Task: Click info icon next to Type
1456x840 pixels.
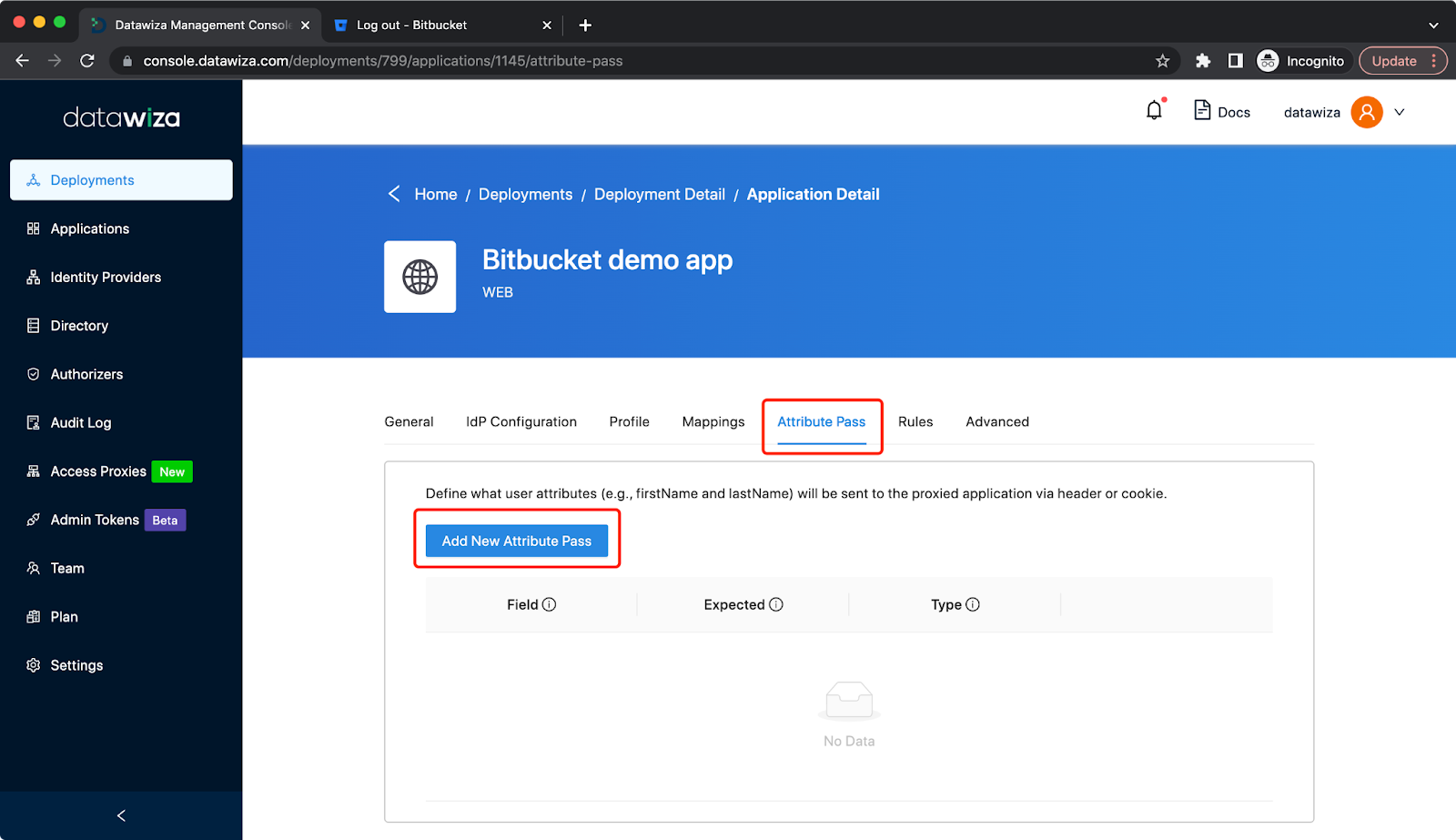Action: 973,604
